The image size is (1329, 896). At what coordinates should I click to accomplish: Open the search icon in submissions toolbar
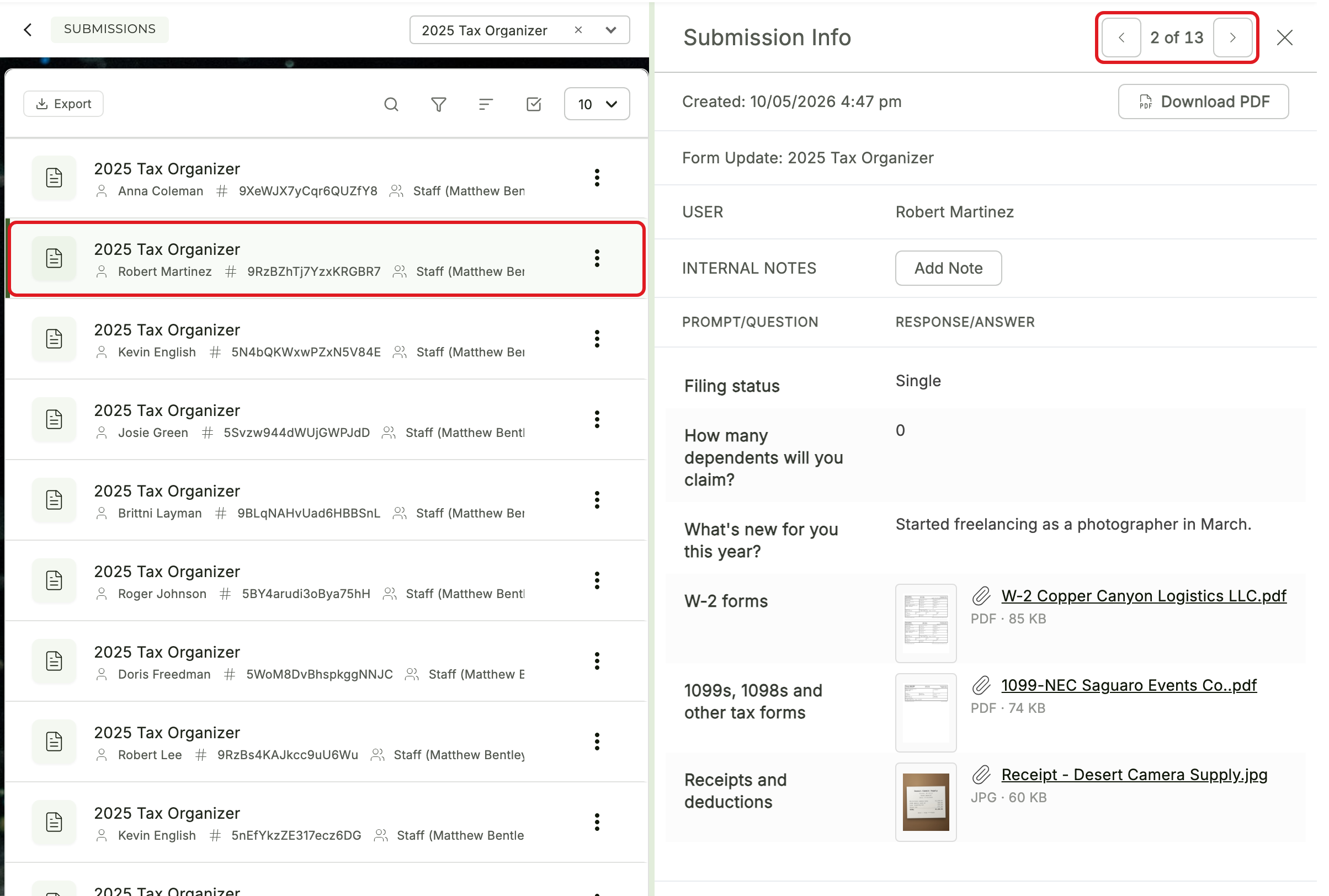[x=391, y=104]
